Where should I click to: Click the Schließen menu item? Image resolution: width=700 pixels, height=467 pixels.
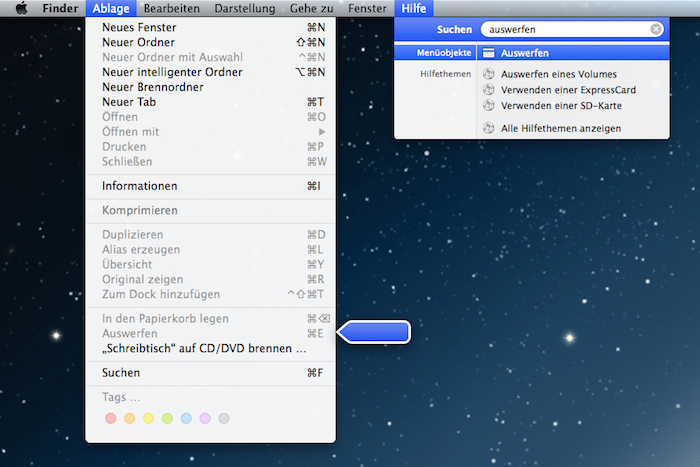pyautogui.click(x=210, y=162)
